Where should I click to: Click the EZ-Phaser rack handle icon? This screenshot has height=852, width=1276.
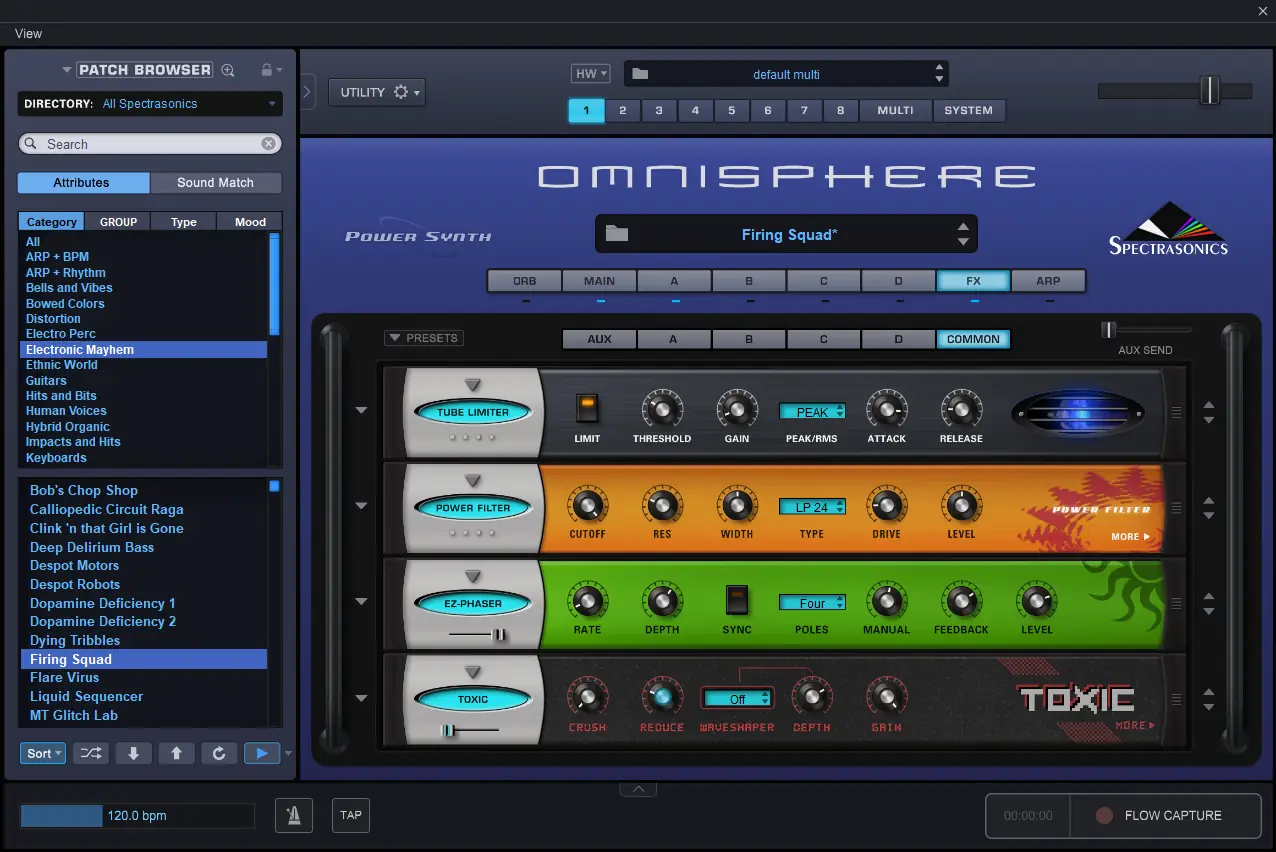click(1176, 604)
